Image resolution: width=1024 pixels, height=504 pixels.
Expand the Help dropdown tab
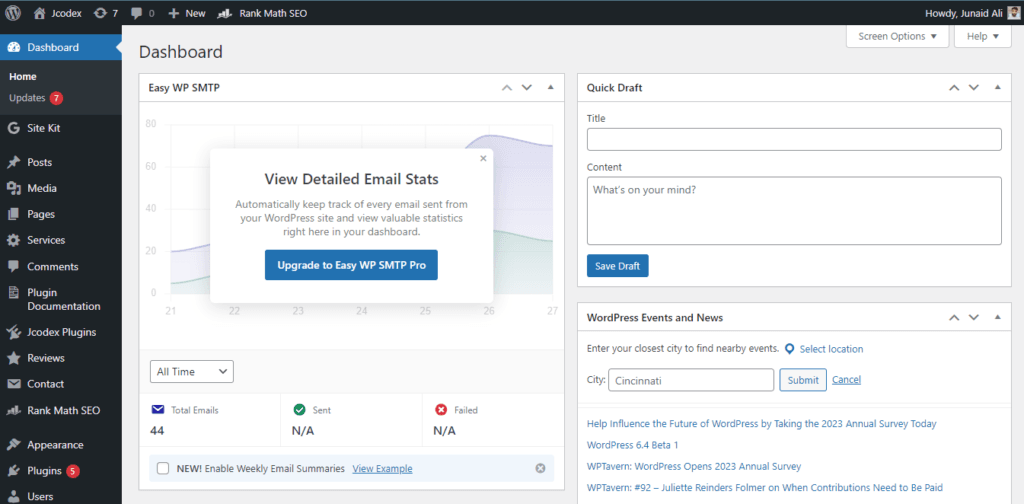[983, 37]
